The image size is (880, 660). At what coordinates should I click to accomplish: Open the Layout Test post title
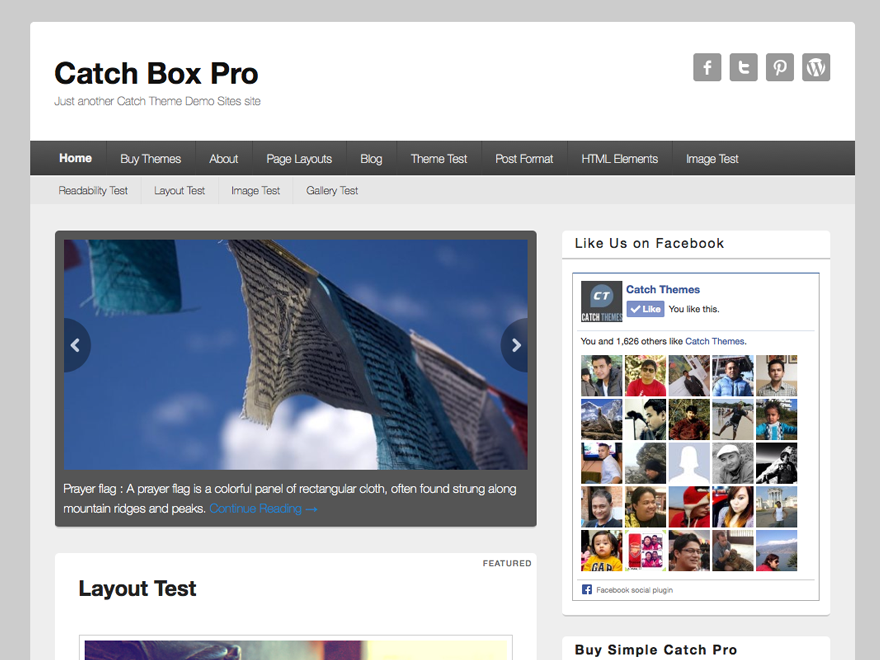coord(138,588)
